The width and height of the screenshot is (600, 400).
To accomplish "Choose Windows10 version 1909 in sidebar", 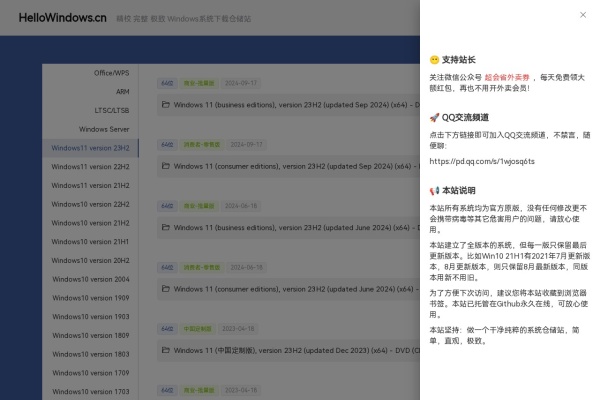I will point(91,298).
